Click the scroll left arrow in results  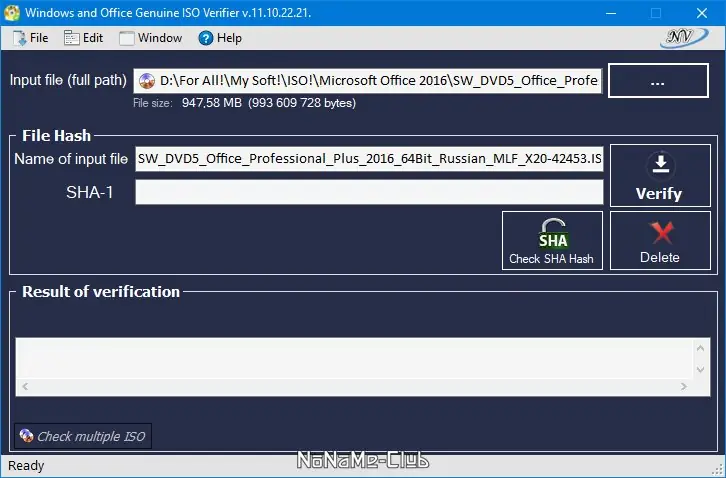tap(25, 387)
